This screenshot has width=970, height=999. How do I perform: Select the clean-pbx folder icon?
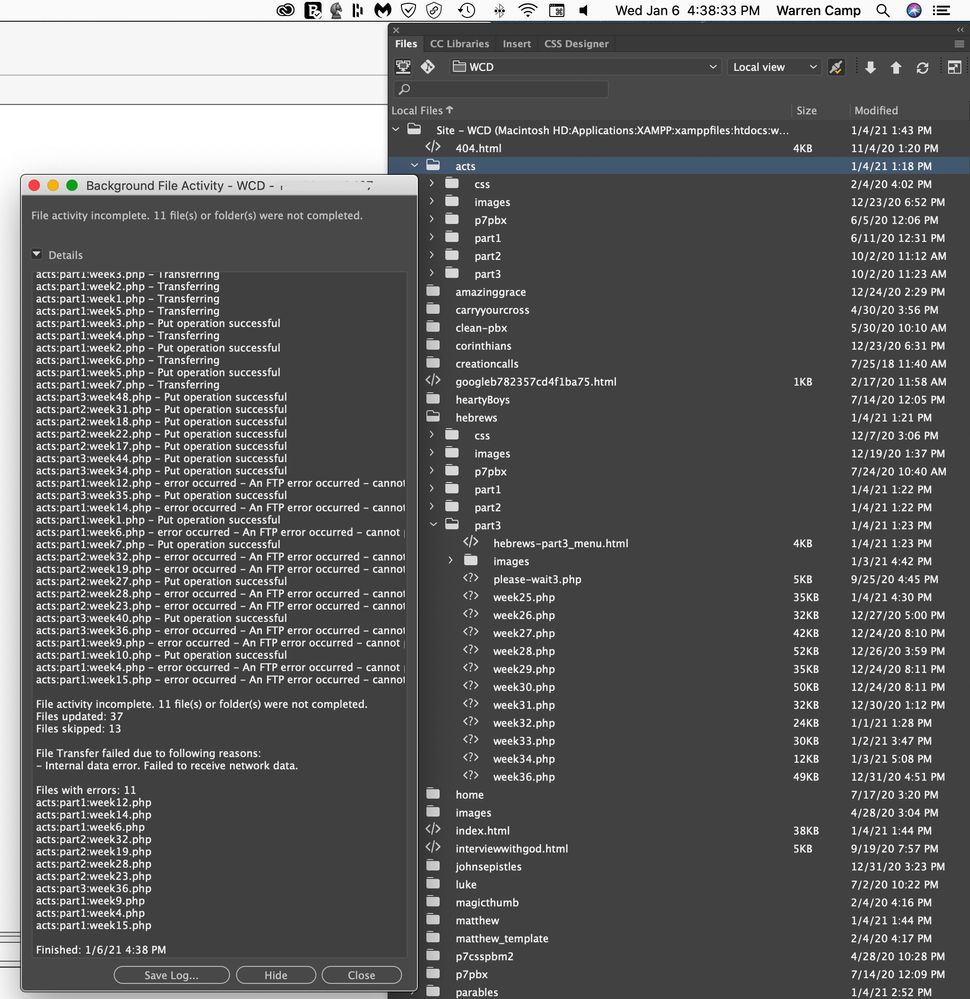point(433,327)
